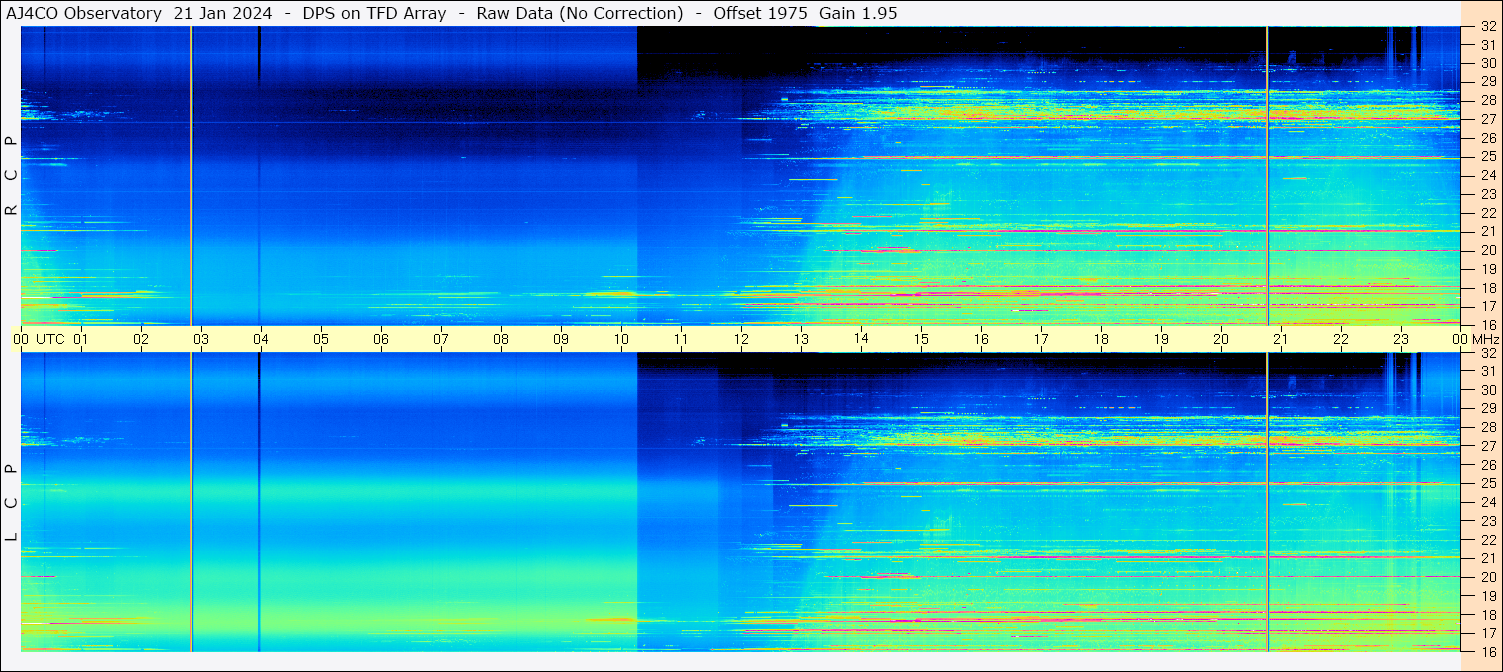Click hour label "23" on the time axis
Screen dimensions: 1503x672
click(1401, 339)
